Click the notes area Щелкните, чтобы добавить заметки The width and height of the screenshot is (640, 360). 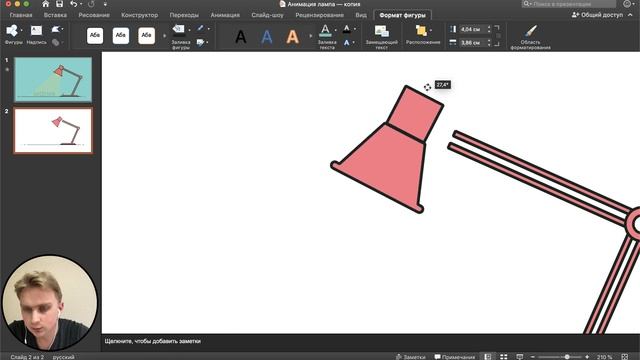[x=153, y=341]
